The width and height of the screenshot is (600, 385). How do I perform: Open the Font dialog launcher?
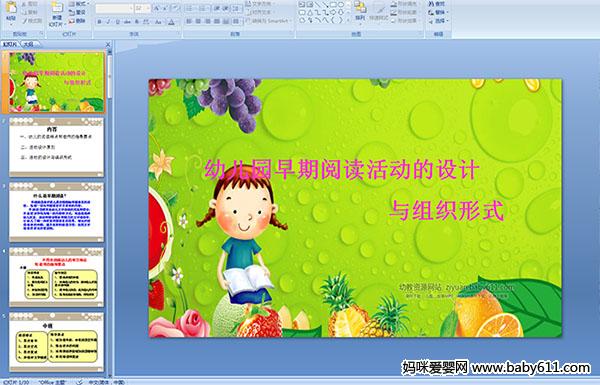178,34
